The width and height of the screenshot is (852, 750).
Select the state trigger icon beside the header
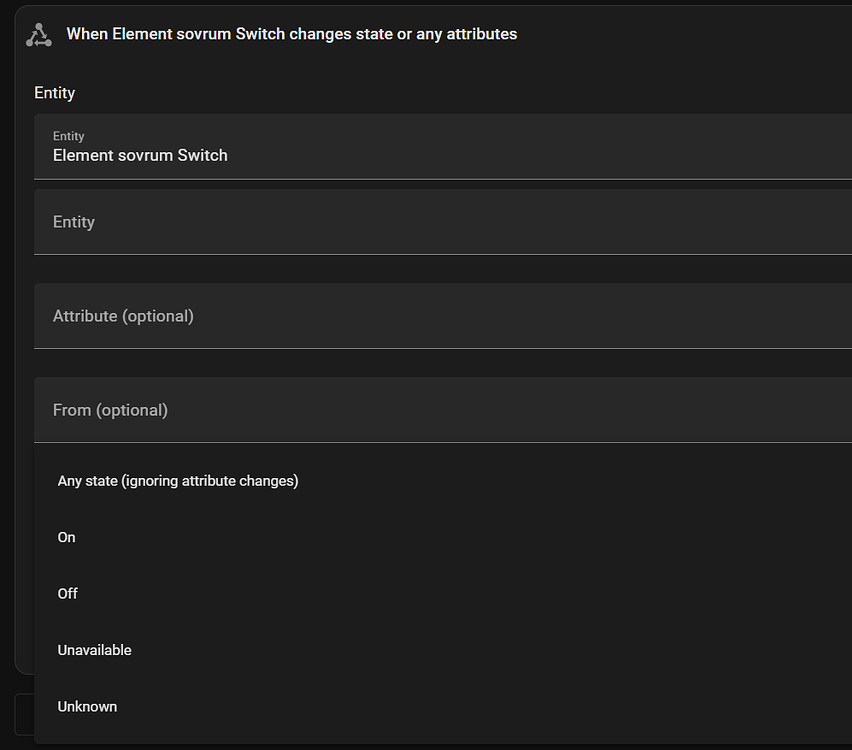[38, 33]
